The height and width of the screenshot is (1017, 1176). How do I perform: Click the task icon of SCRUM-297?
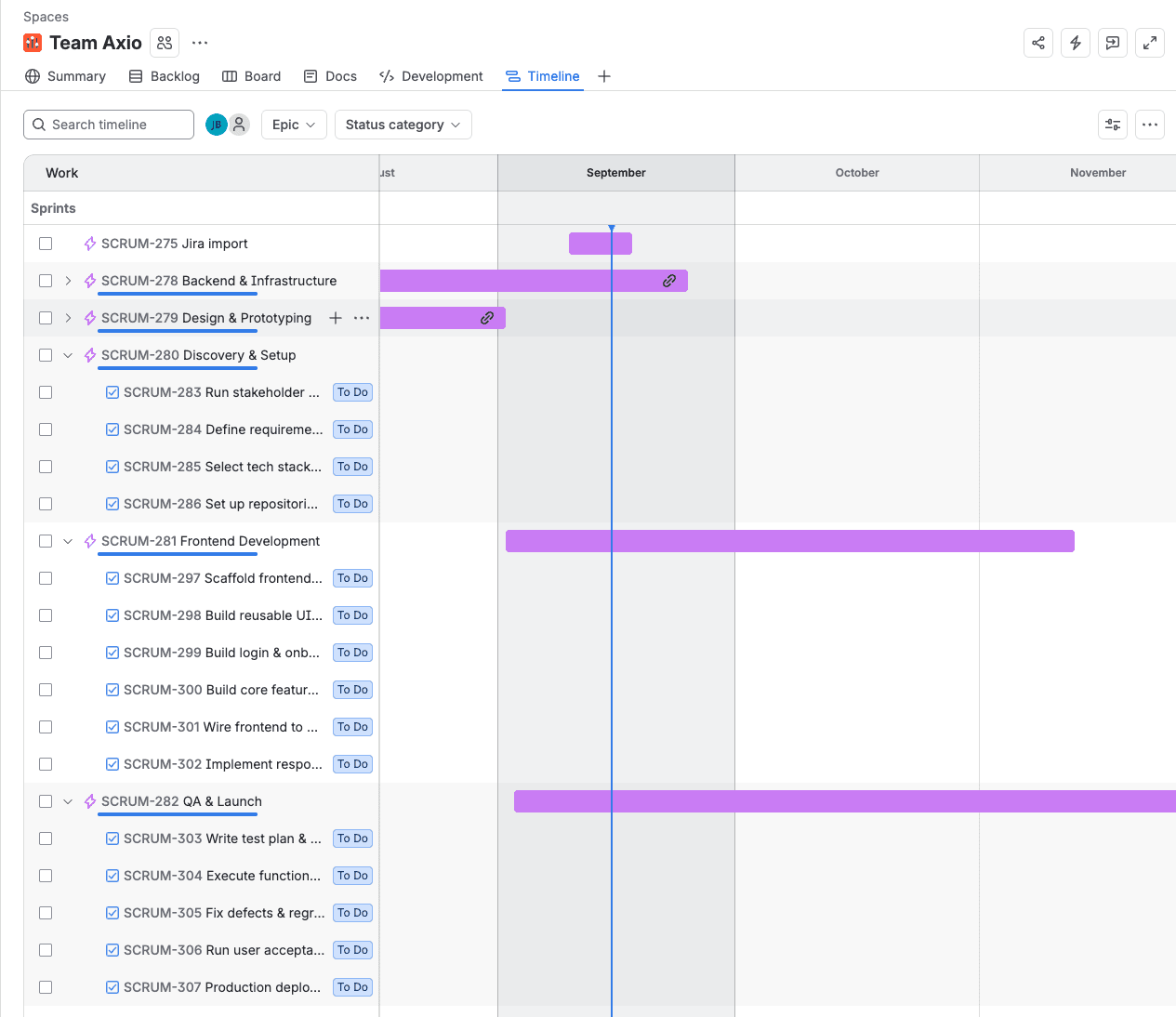[112, 578]
